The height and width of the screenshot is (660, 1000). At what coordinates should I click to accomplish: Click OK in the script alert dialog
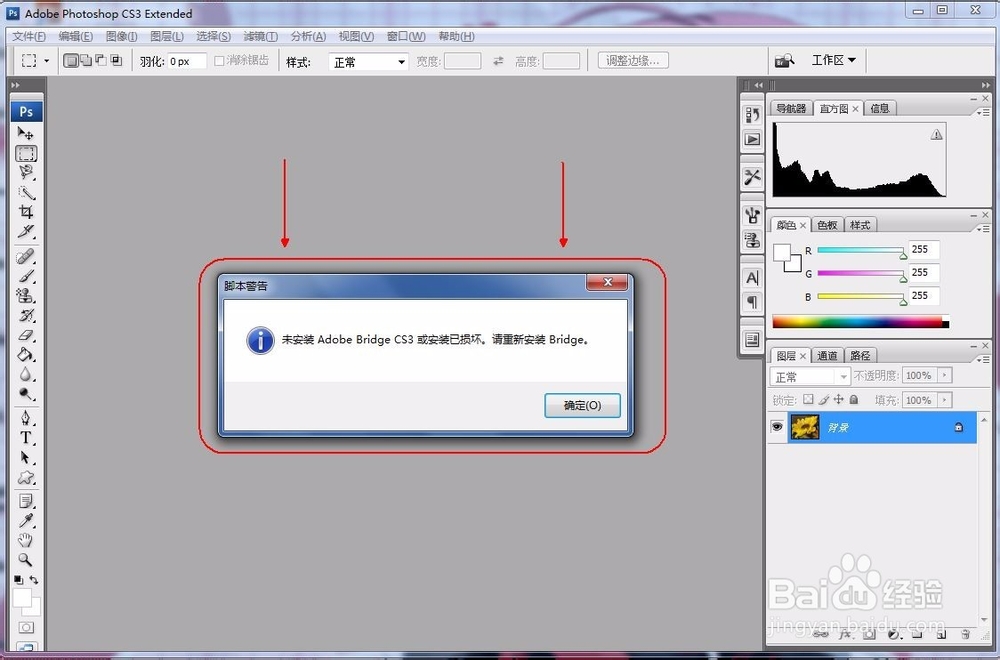click(x=582, y=406)
